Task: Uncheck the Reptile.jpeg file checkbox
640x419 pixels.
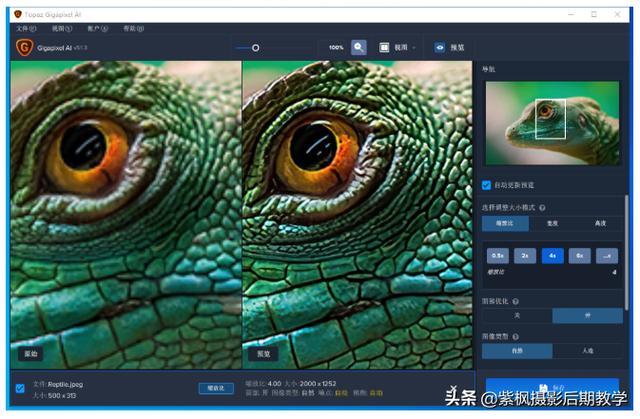Action: click(20, 388)
